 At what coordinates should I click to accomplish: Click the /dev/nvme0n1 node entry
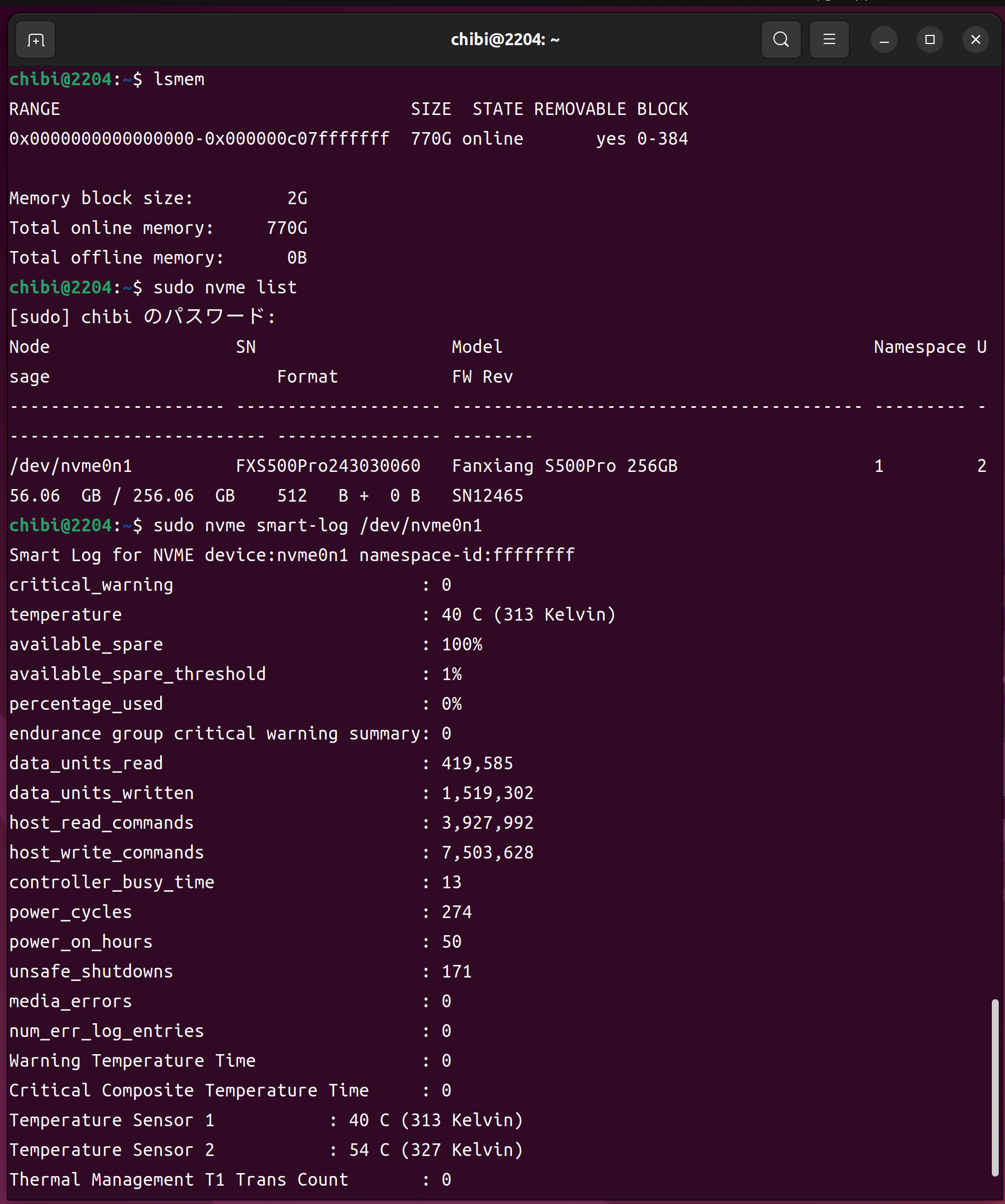point(70,466)
